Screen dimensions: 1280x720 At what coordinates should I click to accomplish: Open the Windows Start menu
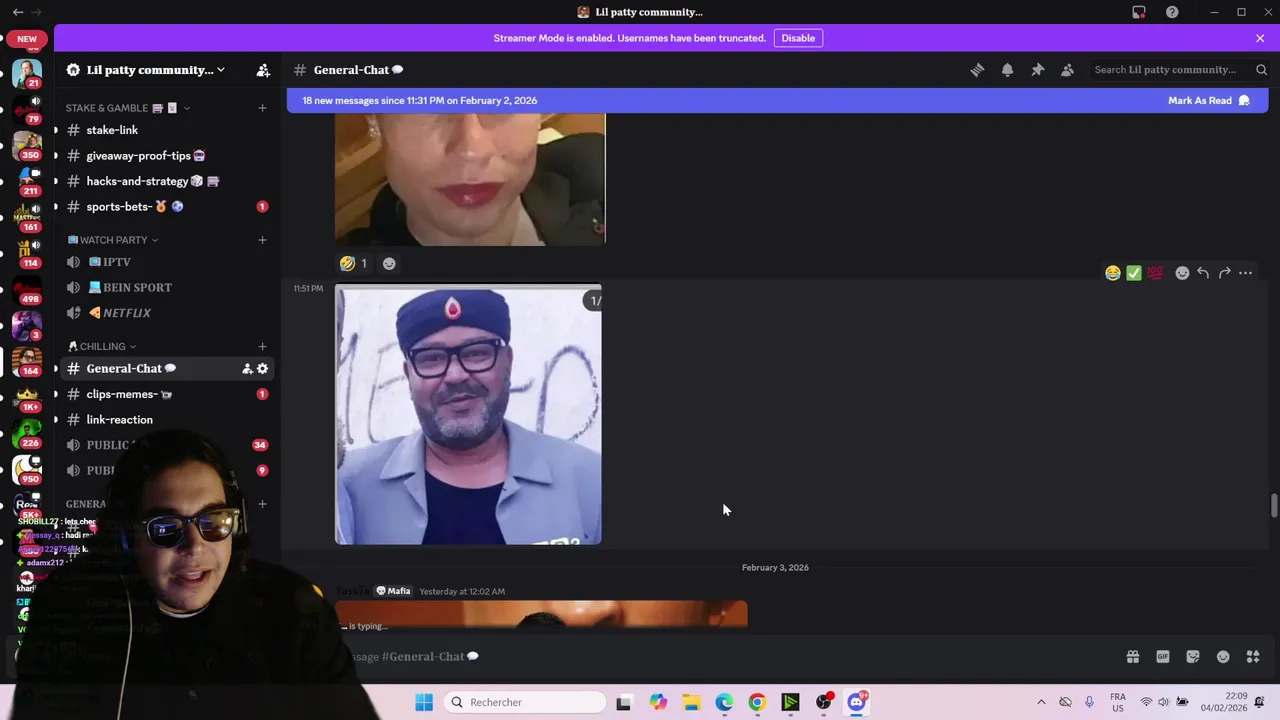click(424, 702)
